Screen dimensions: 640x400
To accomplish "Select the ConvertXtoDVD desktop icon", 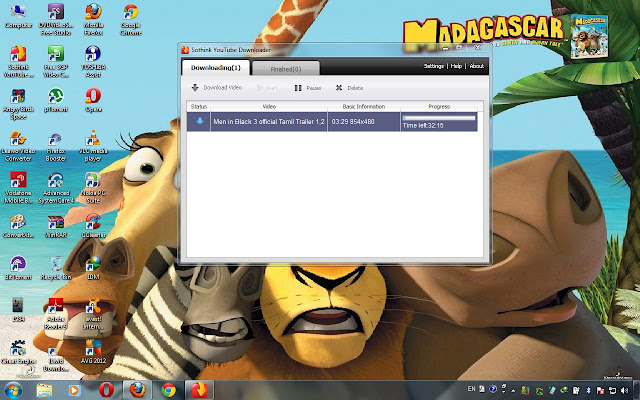I will click(18, 226).
